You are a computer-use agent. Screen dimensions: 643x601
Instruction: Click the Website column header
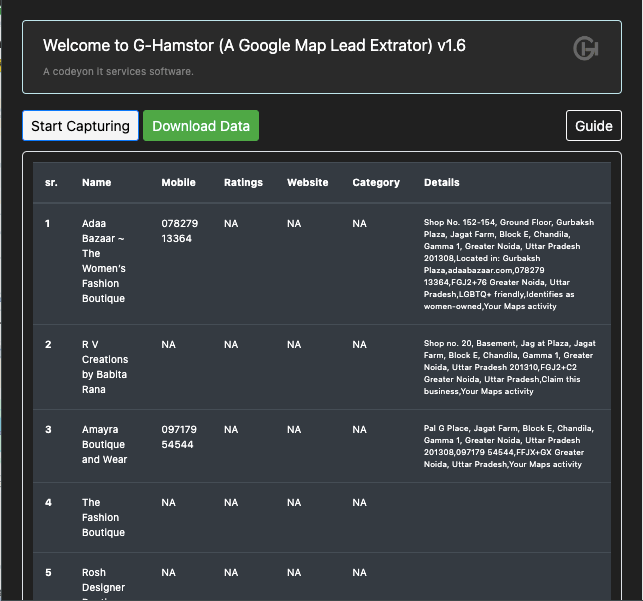tap(307, 183)
